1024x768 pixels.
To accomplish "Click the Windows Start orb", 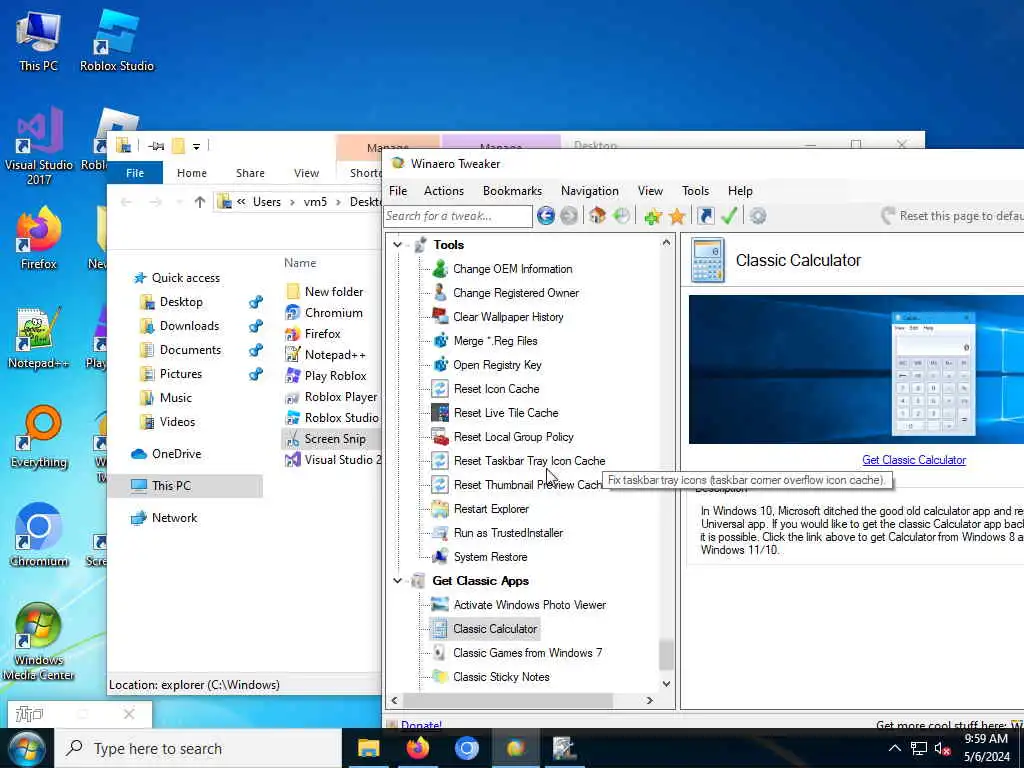I will 26,748.
